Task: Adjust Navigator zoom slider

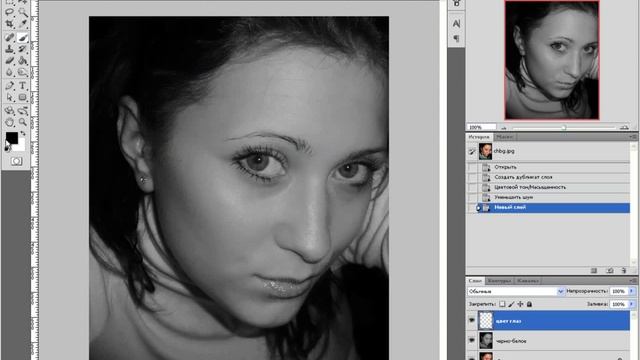Action: point(564,127)
